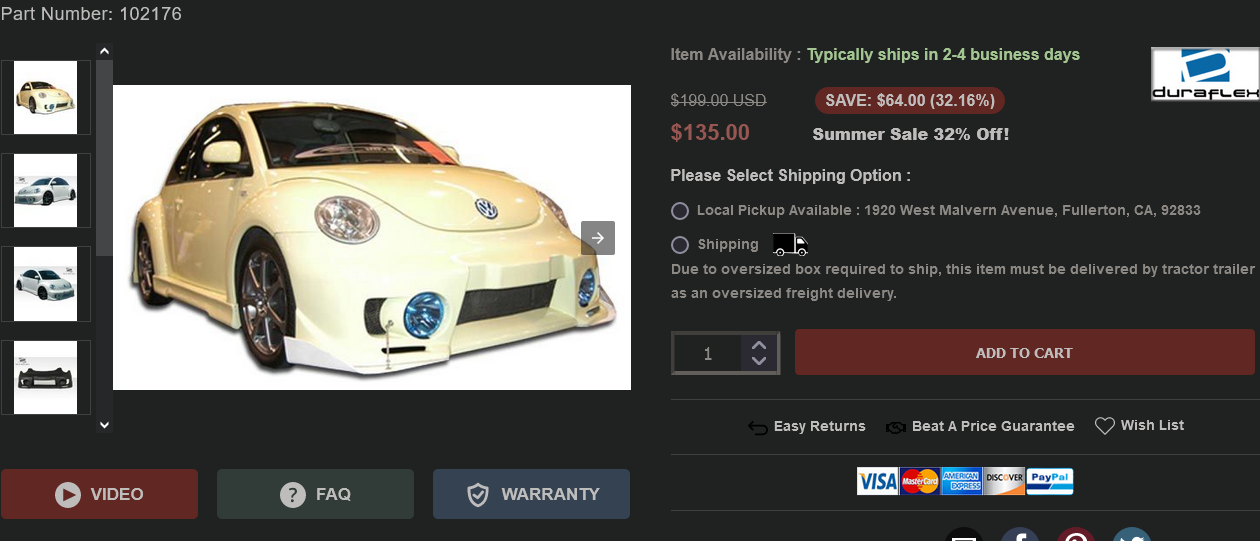Image resolution: width=1260 pixels, height=541 pixels.
Task: Decrease quantity with the down arrow
Action: 758,361
